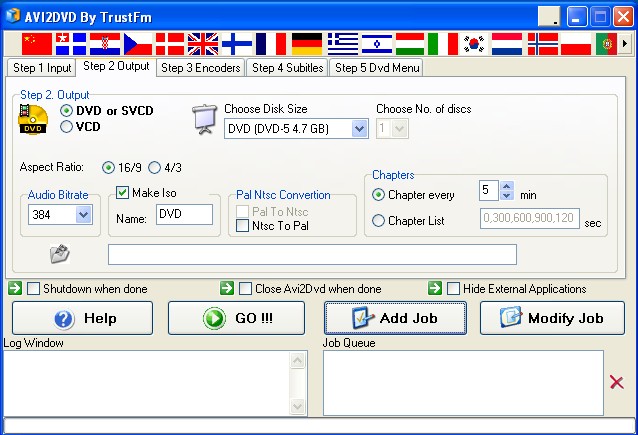Uncheck the Make Iso checkbox
Viewport: 638px width, 435px height.
[x=122, y=192]
